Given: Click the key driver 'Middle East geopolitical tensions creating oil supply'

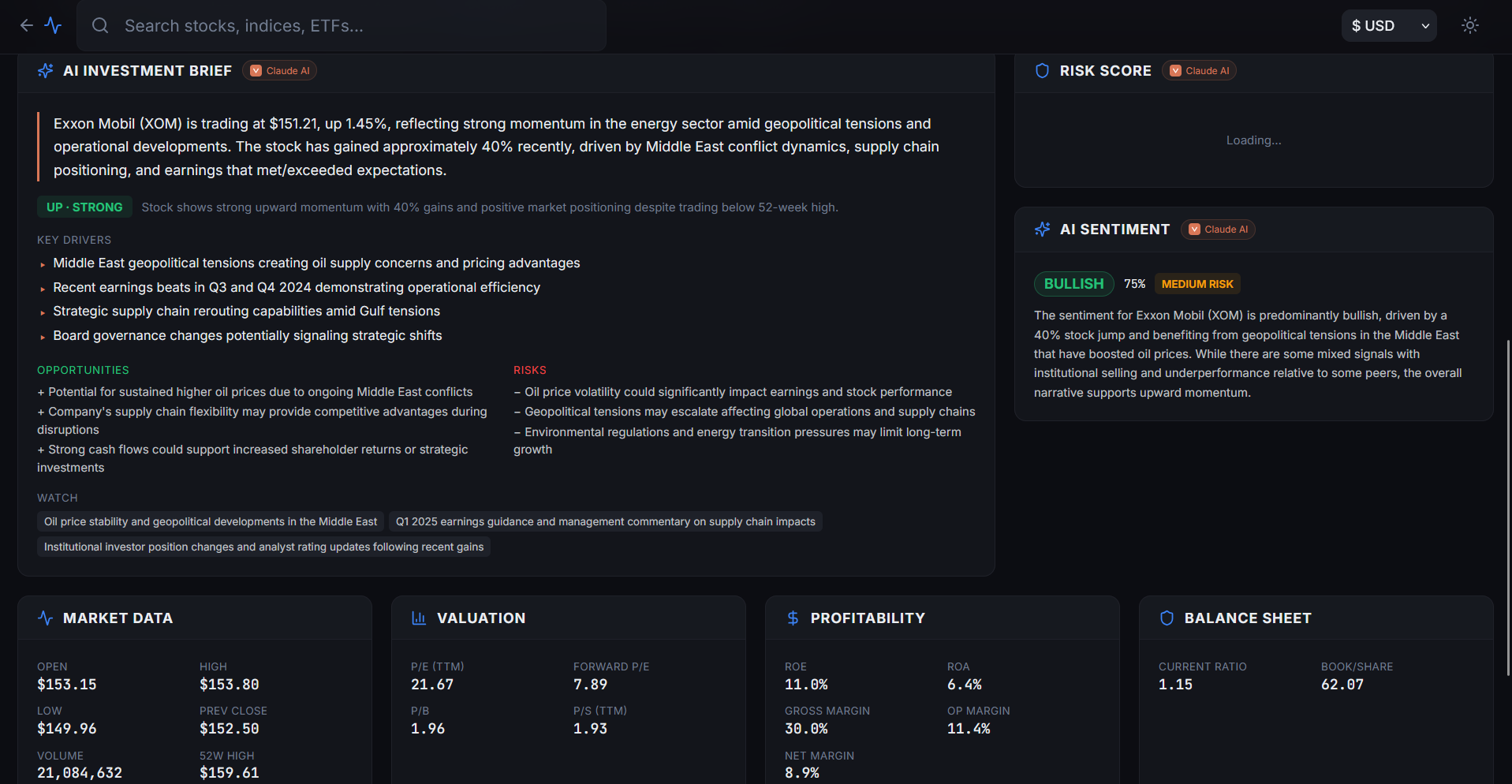Looking at the screenshot, I should pos(316,263).
